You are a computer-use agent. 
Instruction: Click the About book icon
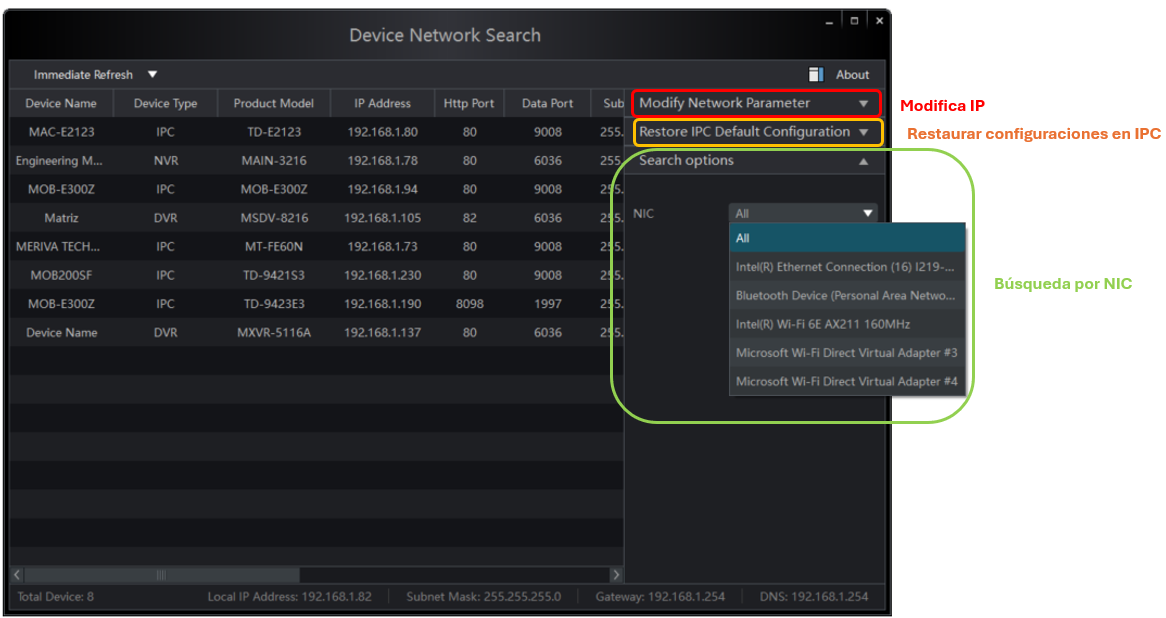(816, 74)
